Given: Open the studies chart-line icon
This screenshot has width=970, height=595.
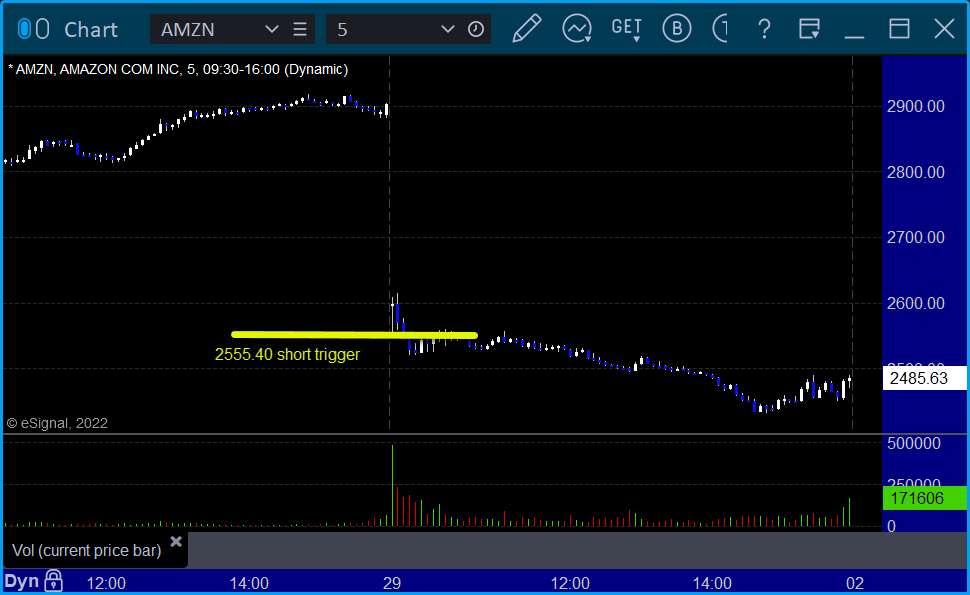Looking at the screenshot, I should pyautogui.click(x=577, y=28).
